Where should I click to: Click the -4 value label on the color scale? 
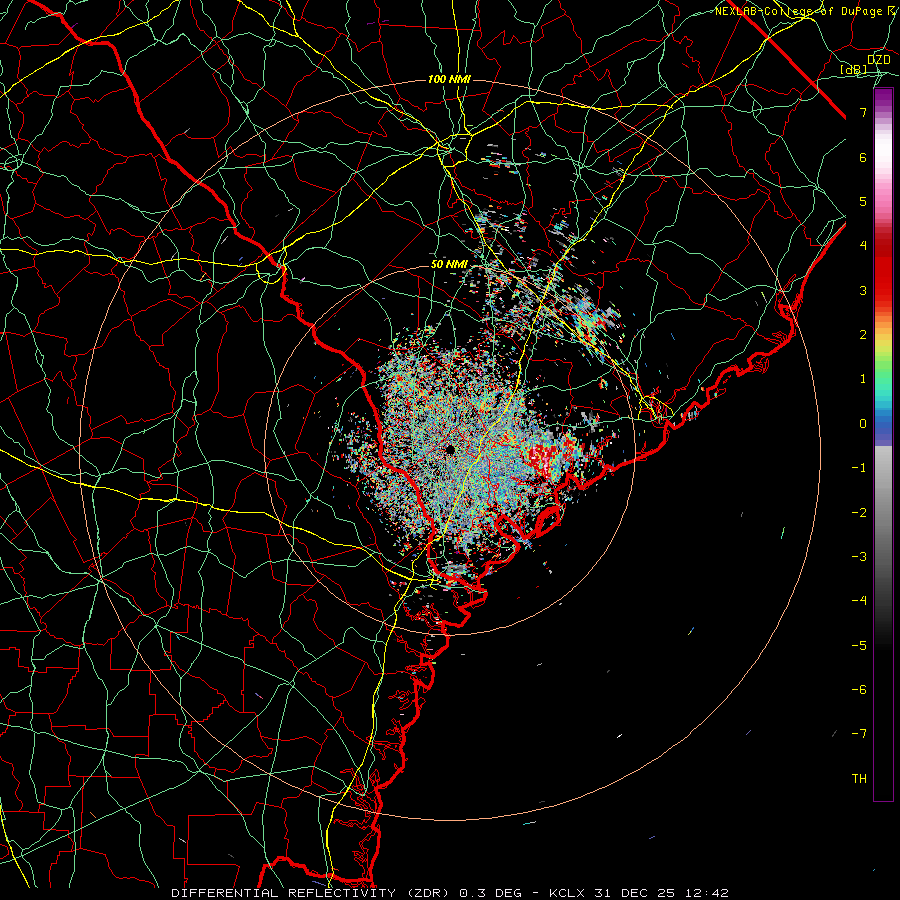coord(859,600)
